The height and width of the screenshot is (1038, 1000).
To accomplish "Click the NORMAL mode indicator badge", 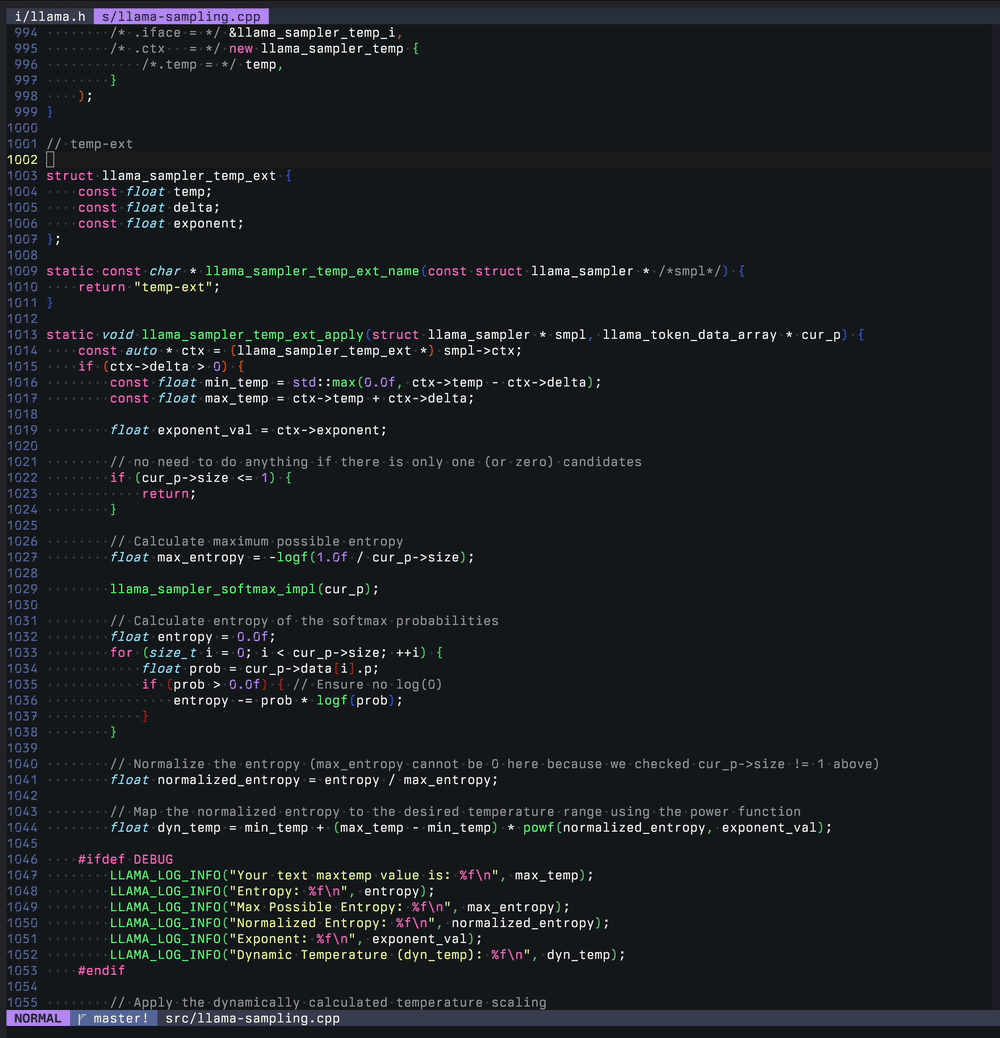I will coord(36,1018).
